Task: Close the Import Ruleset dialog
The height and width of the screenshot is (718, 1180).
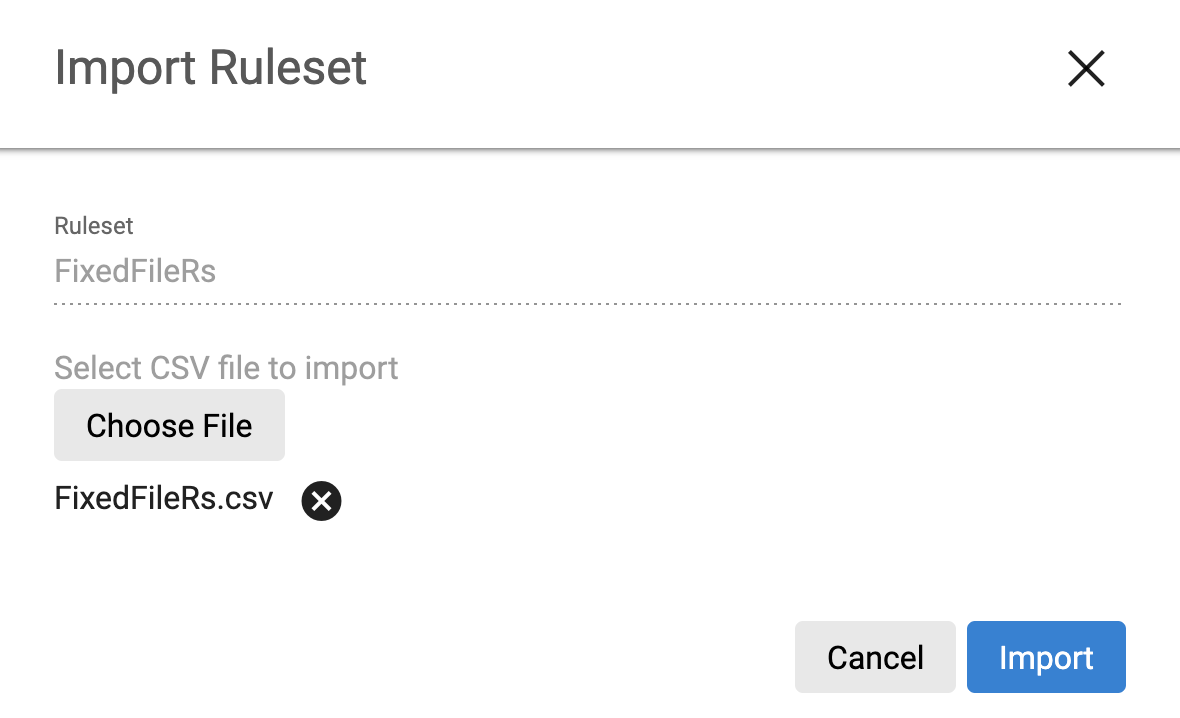Action: (1085, 69)
